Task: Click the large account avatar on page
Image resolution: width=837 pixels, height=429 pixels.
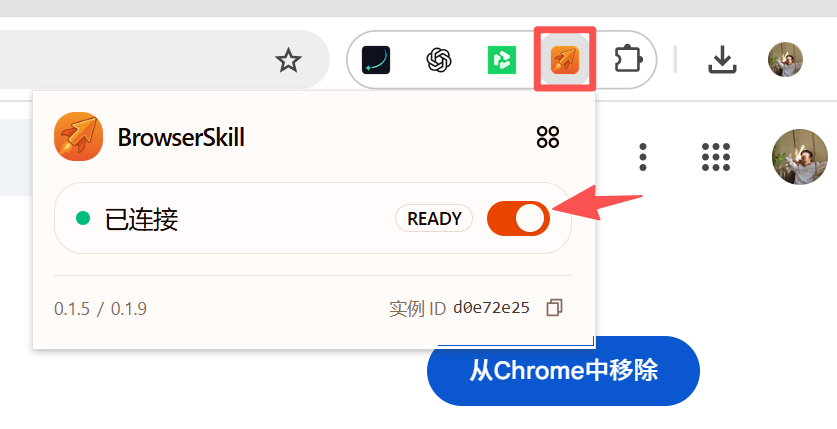Action: point(800,157)
